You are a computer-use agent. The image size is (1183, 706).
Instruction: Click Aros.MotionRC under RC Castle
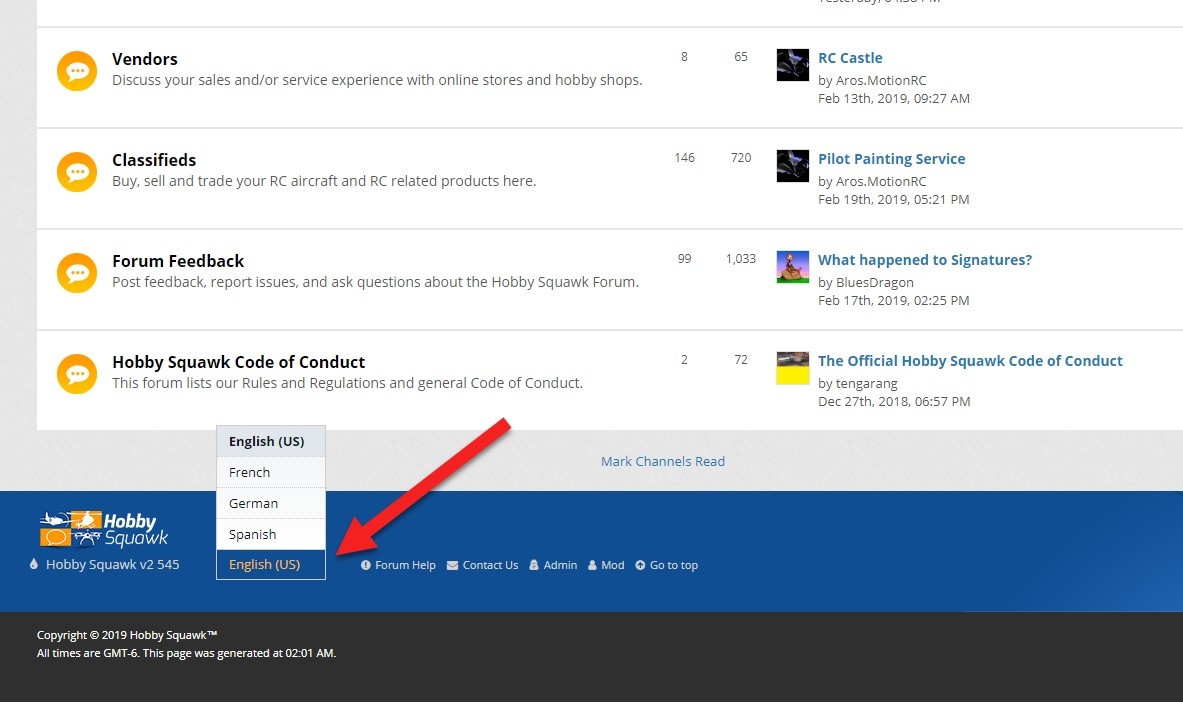pyautogui.click(x=880, y=80)
